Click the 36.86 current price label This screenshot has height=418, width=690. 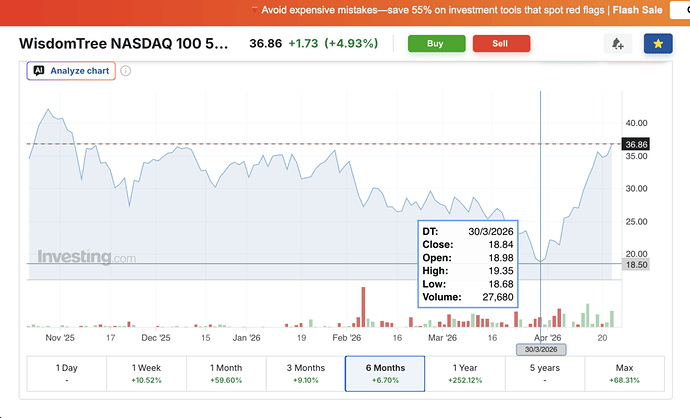pyautogui.click(x=635, y=144)
